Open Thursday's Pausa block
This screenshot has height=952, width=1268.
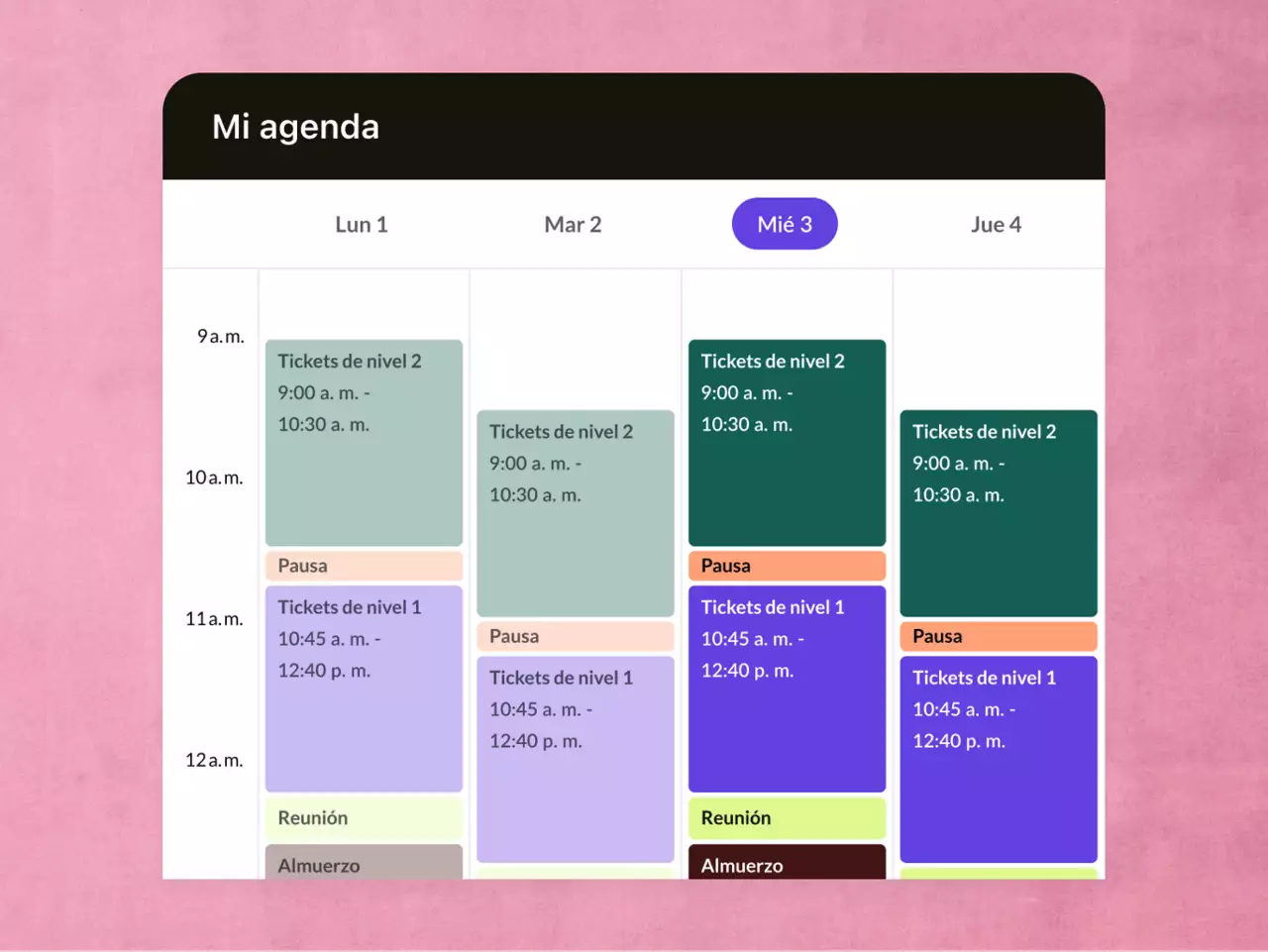click(999, 636)
